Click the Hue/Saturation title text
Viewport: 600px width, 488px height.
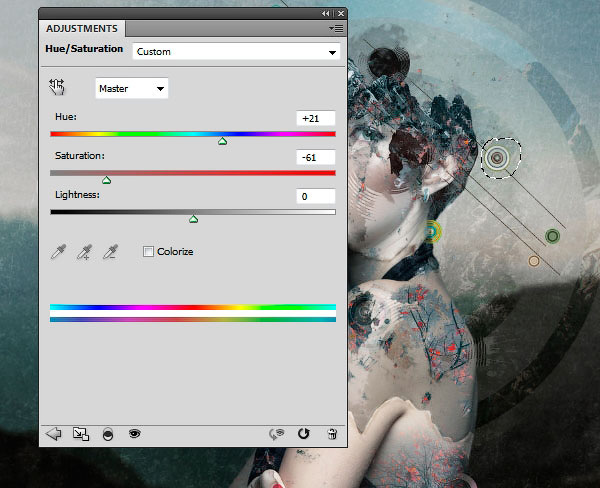coord(84,49)
